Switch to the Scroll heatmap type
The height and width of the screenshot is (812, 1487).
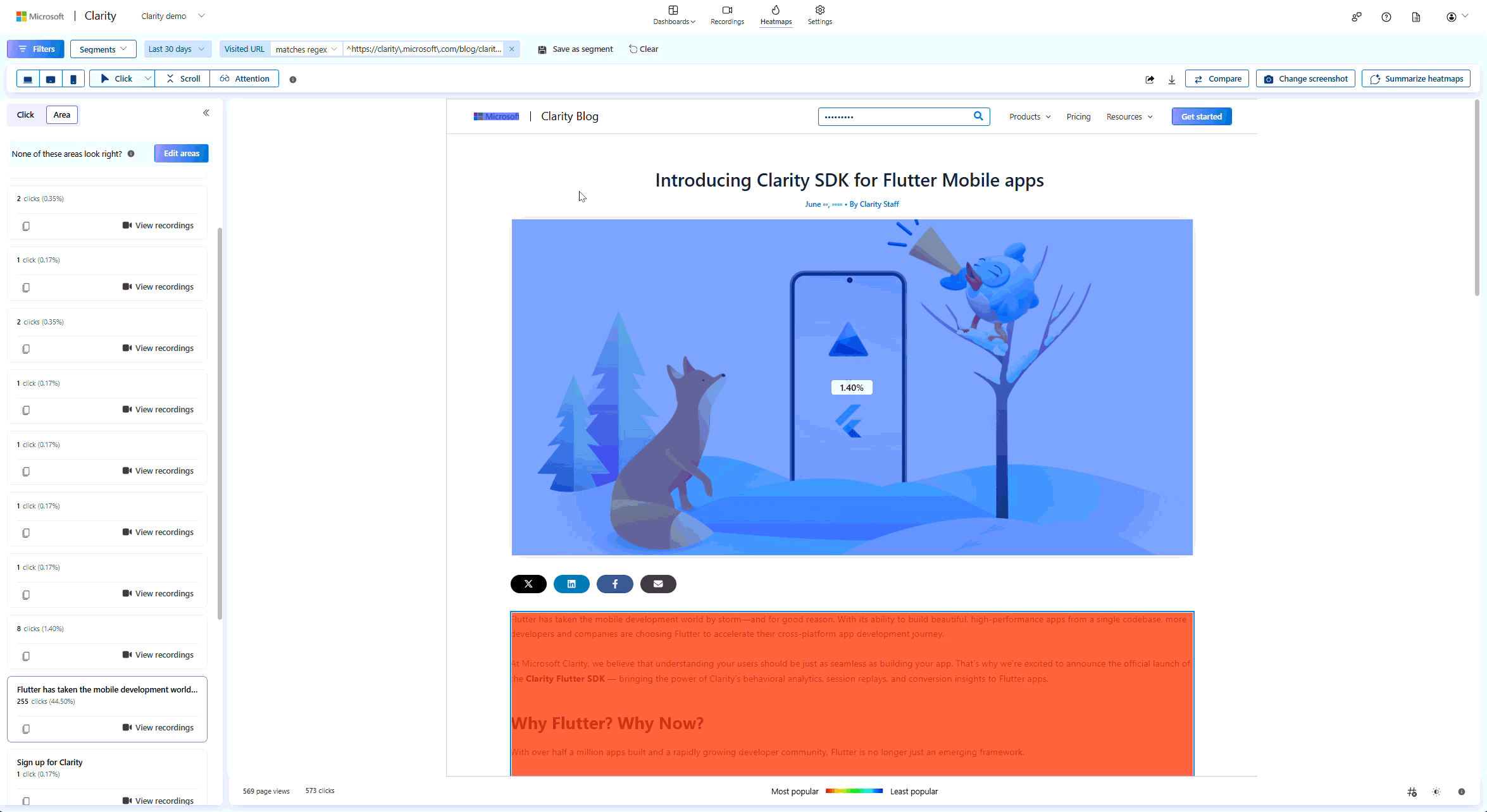tap(183, 79)
